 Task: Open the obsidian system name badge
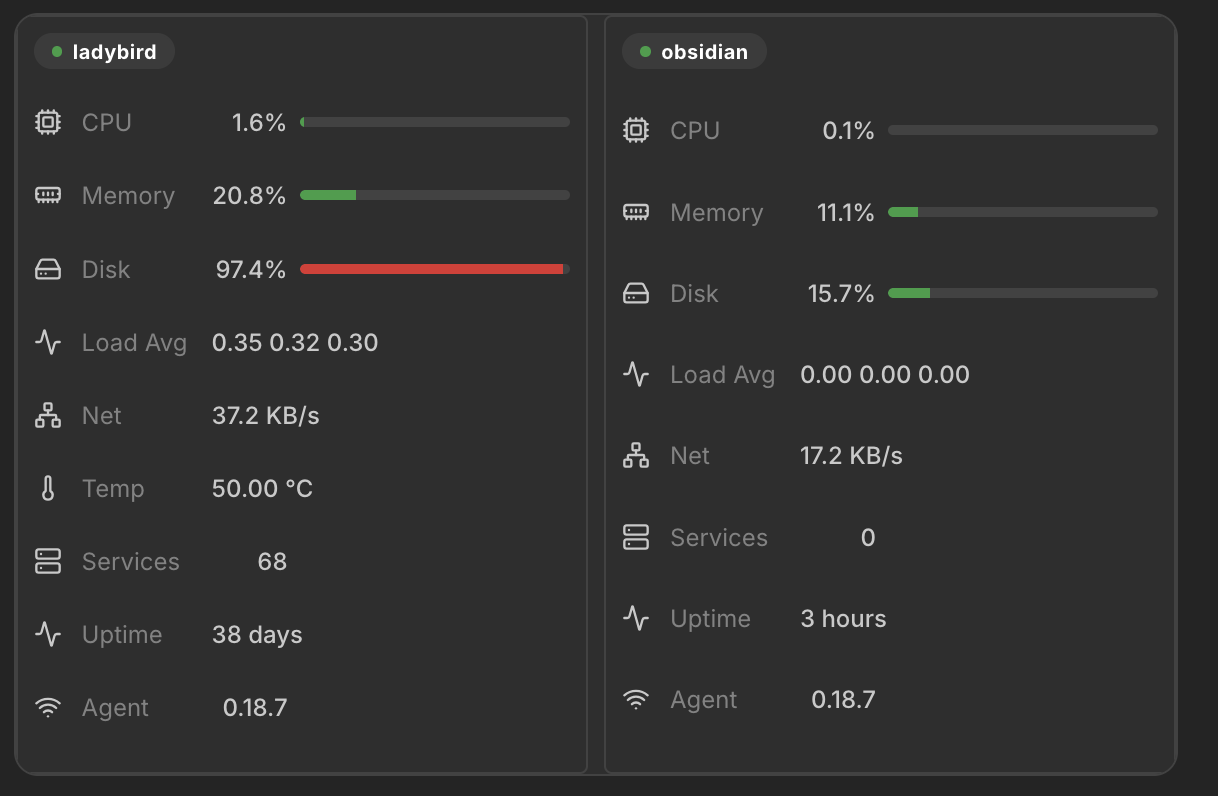(x=694, y=52)
